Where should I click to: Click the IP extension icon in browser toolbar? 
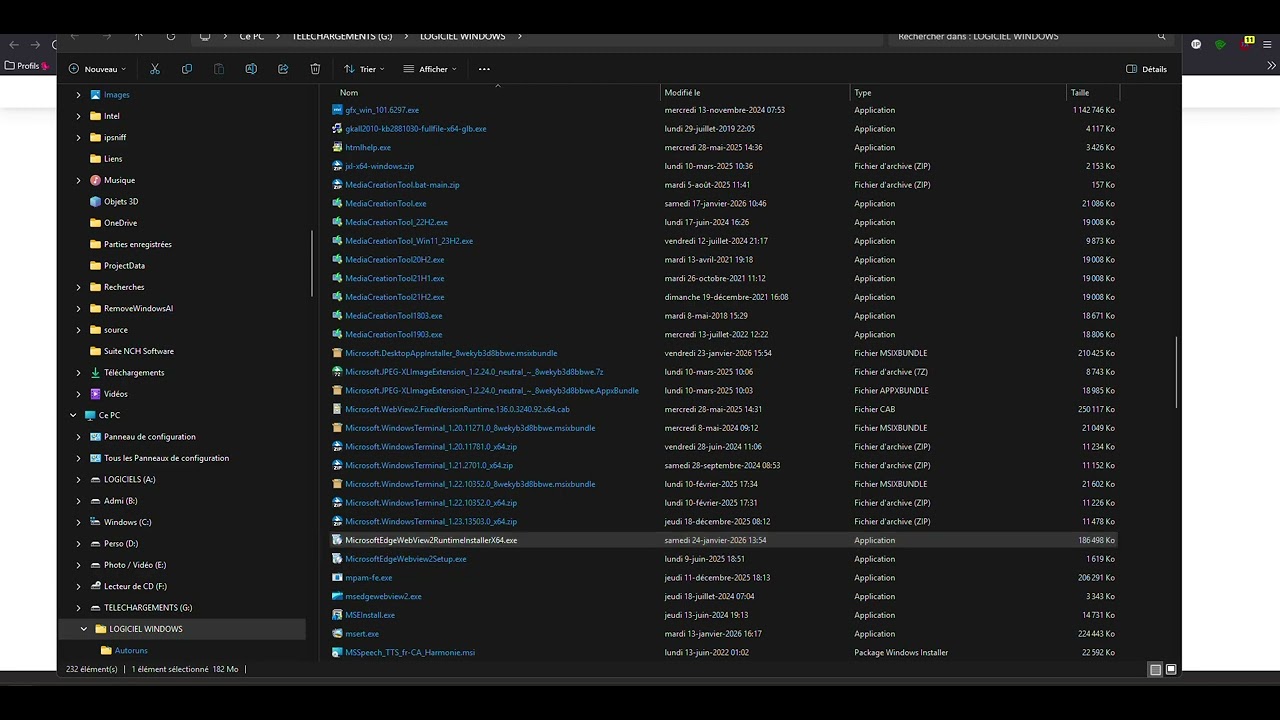[x=1196, y=44]
